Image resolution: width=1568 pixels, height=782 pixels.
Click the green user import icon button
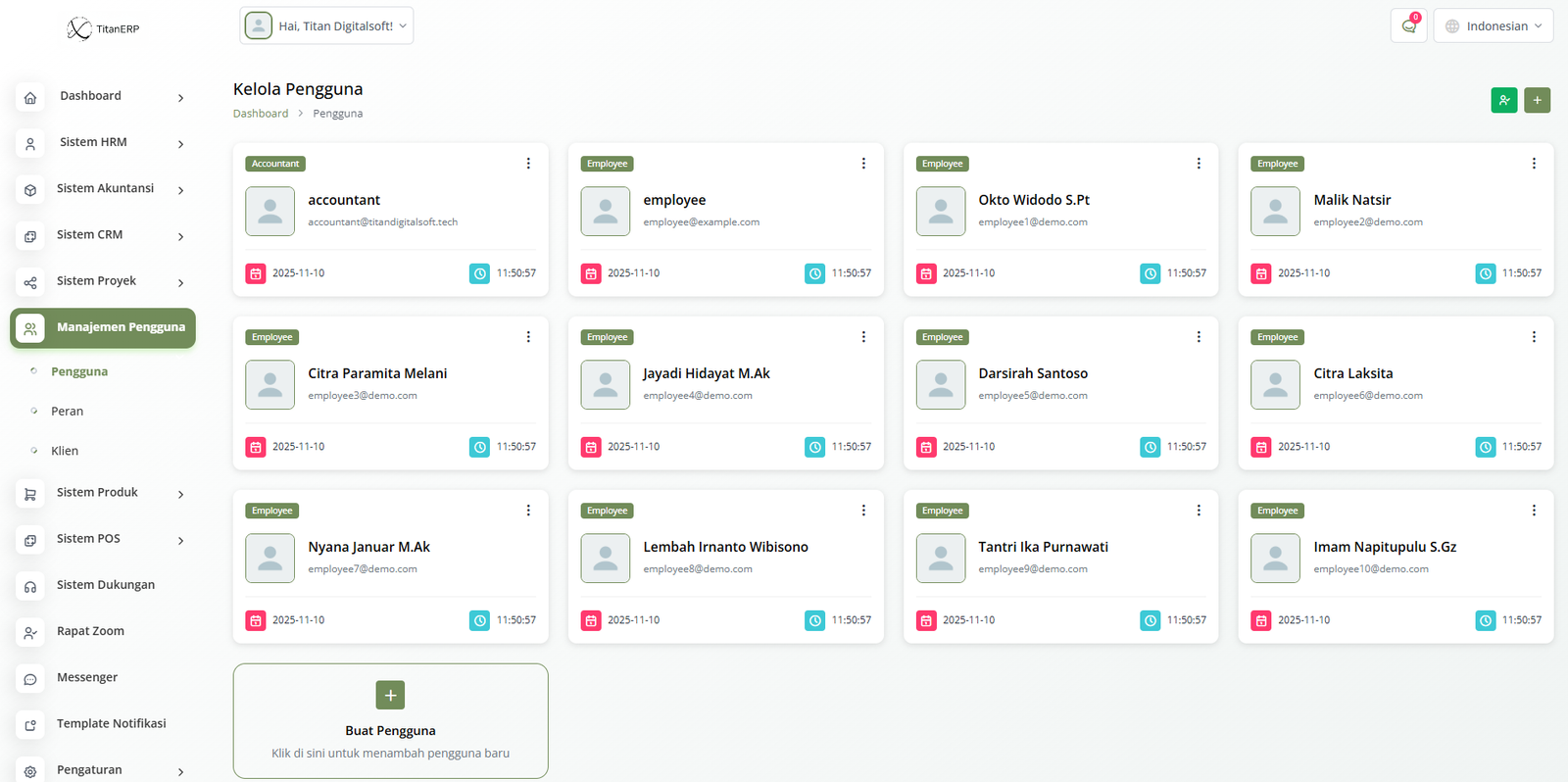[x=1503, y=100]
